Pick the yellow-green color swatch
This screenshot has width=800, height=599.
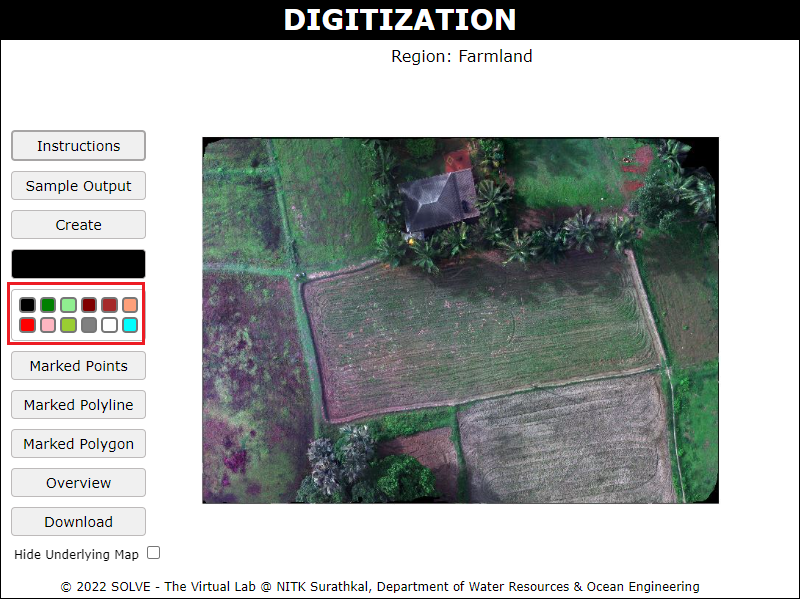(68, 325)
